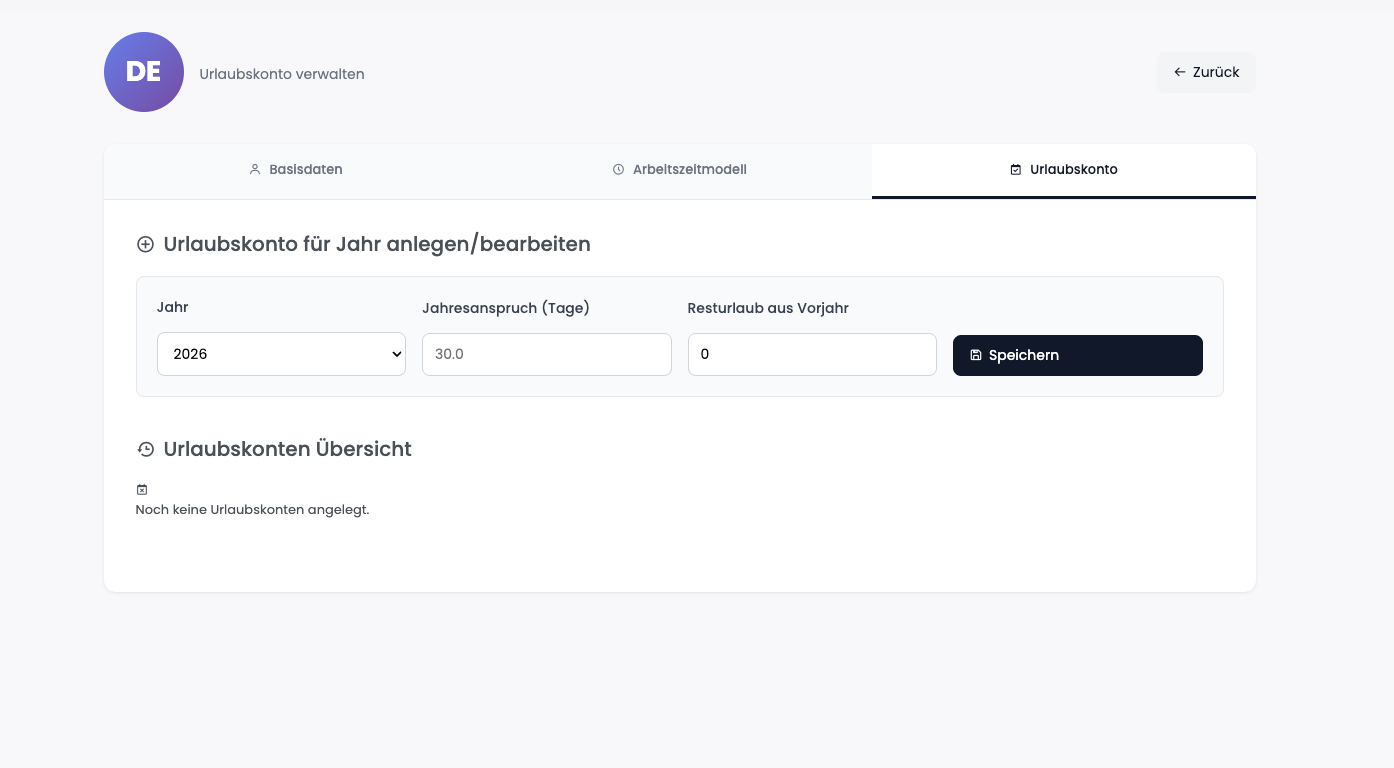Click the person icon beside Basisdaten
The image size is (1394, 768).
tap(255, 170)
